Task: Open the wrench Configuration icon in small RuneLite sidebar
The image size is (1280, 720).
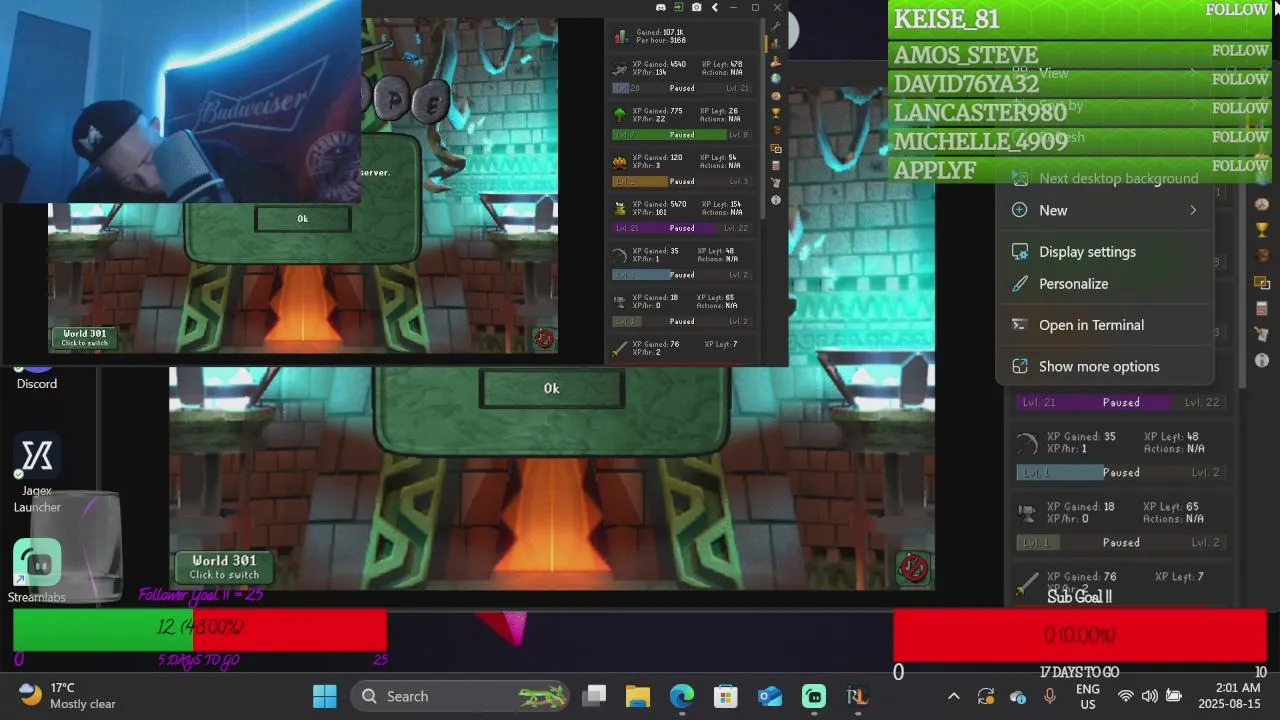Action: (x=775, y=27)
